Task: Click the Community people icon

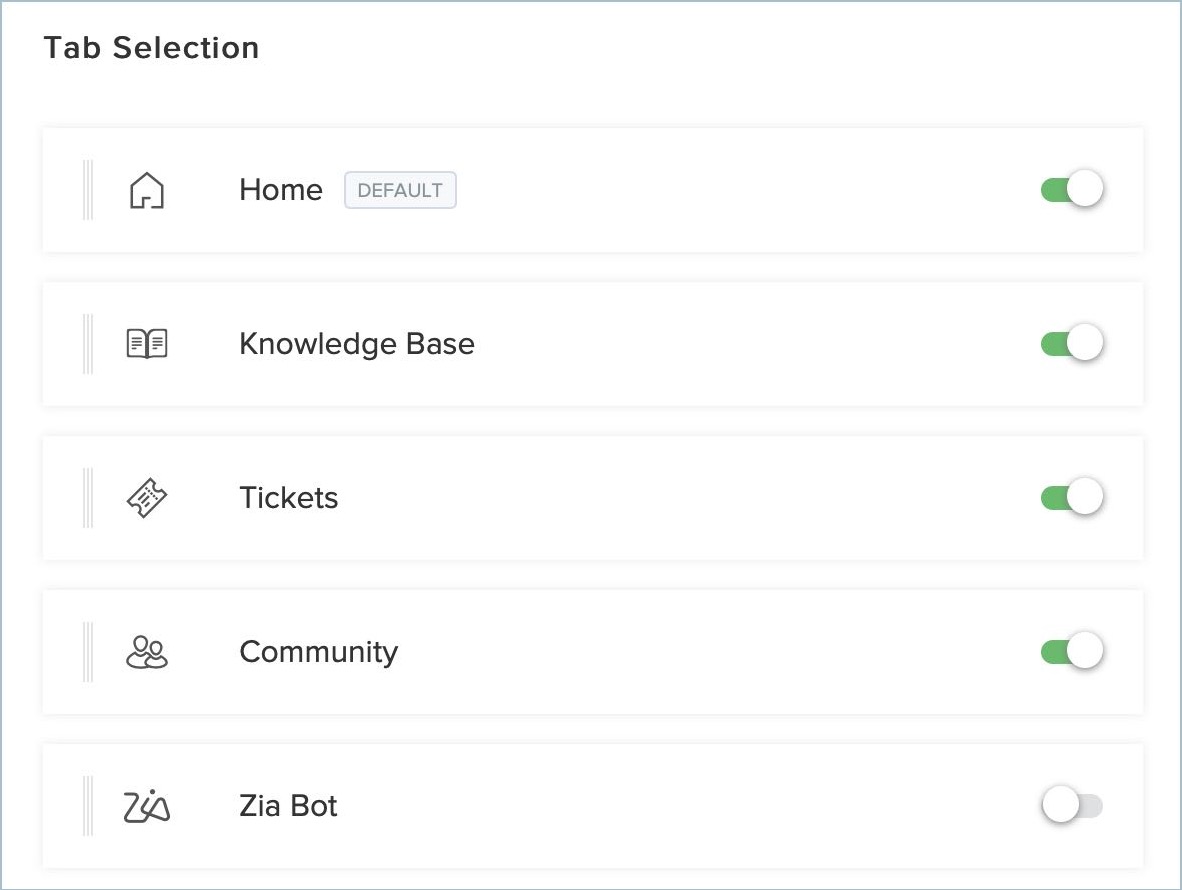Action: (147, 652)
